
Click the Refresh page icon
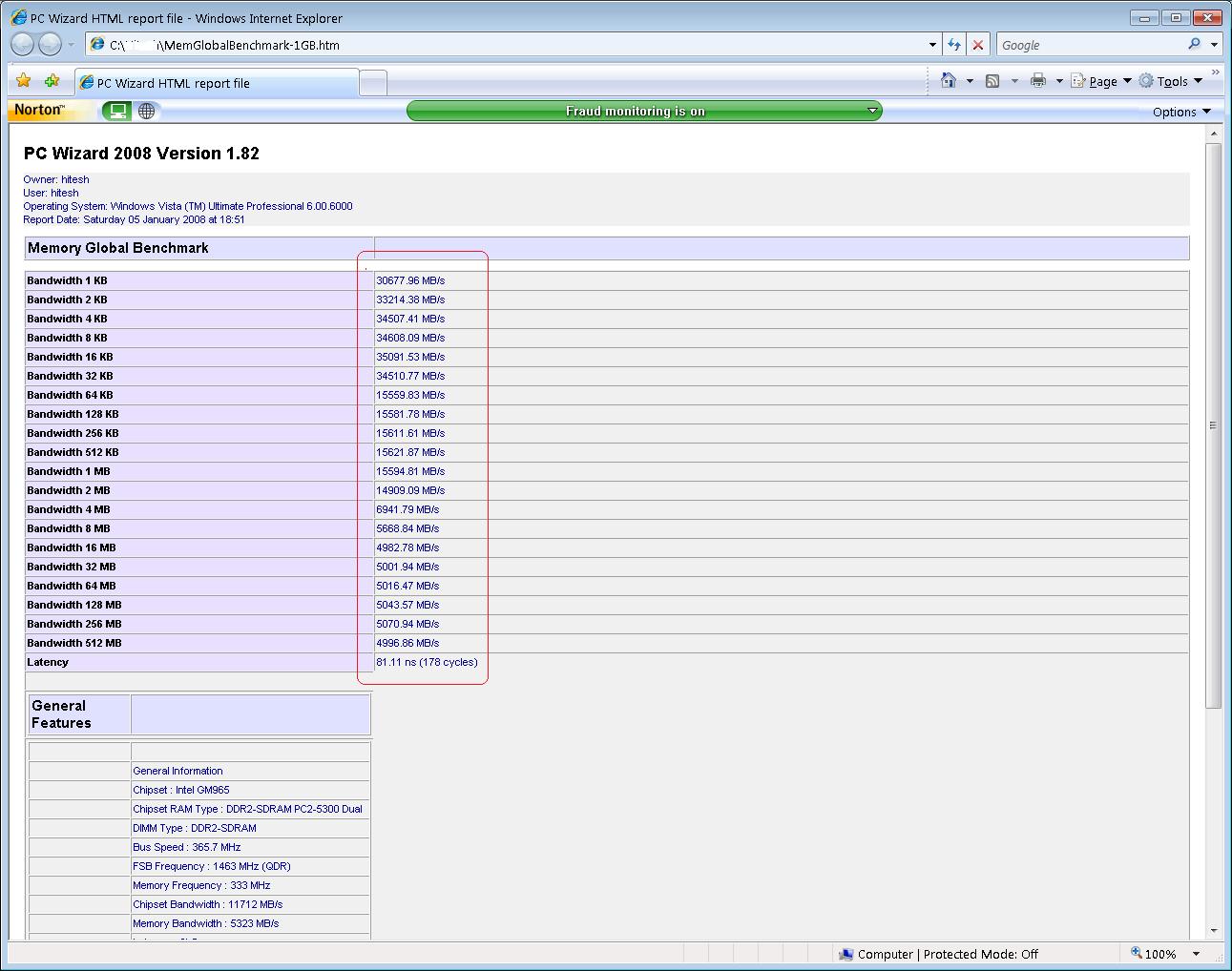coord(953,45)
